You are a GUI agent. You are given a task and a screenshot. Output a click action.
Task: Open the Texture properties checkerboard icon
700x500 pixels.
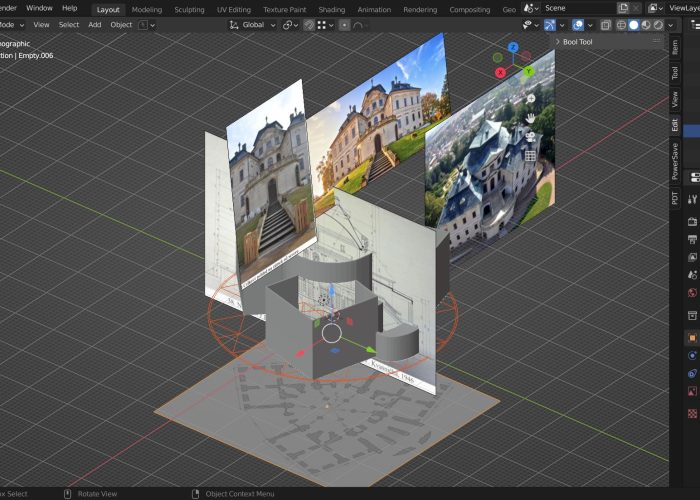[692, 412]
